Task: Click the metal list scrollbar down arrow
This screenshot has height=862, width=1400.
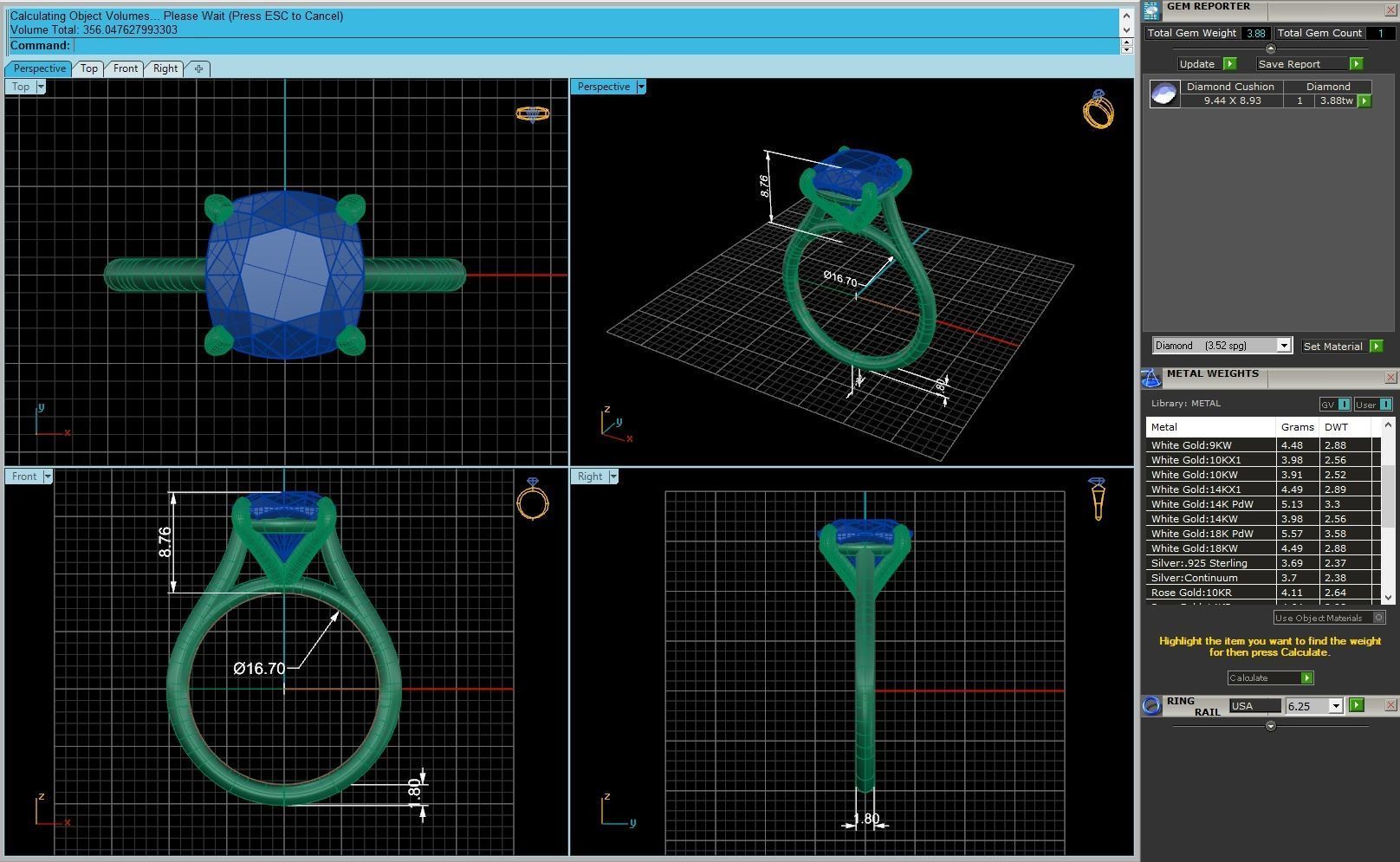Action: (x=1389, y=598)
